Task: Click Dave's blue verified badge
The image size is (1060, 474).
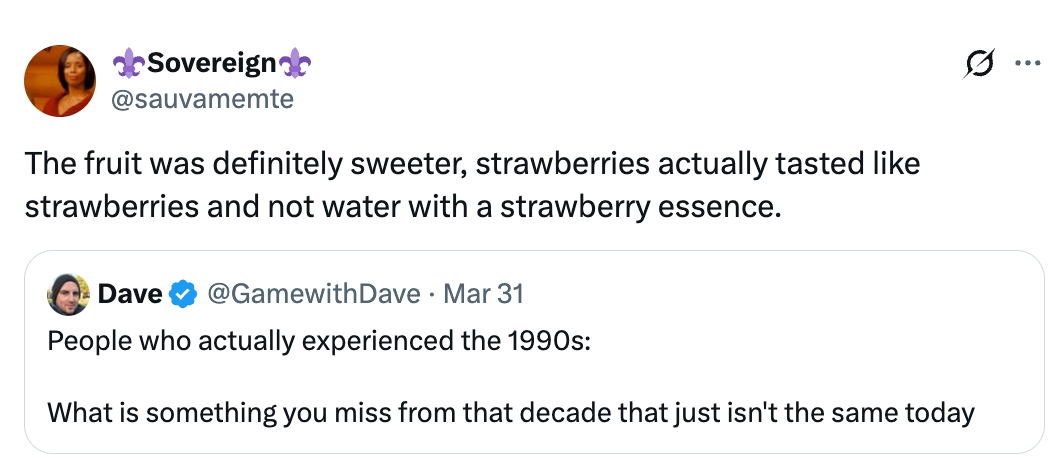Action: (182, 294)
